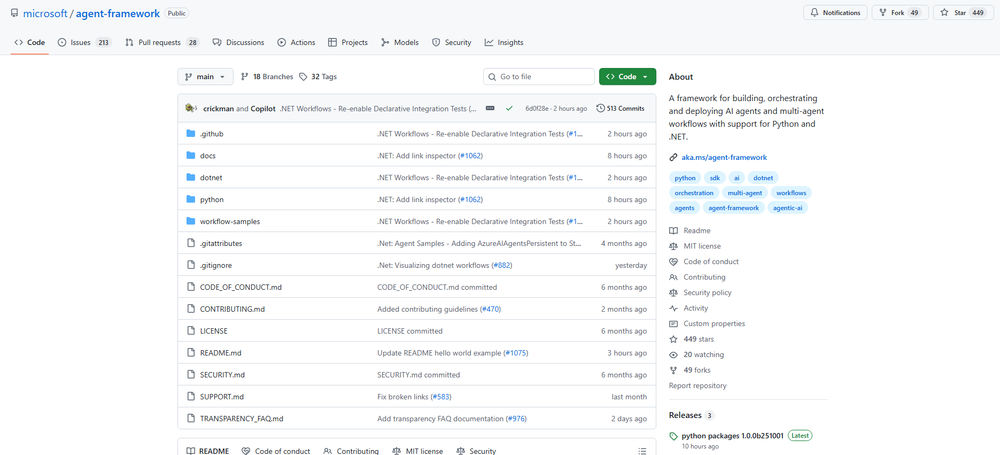Click the repository icon beside microsoft
This screenshot has height=455, width=1000.
coord(15,13)
